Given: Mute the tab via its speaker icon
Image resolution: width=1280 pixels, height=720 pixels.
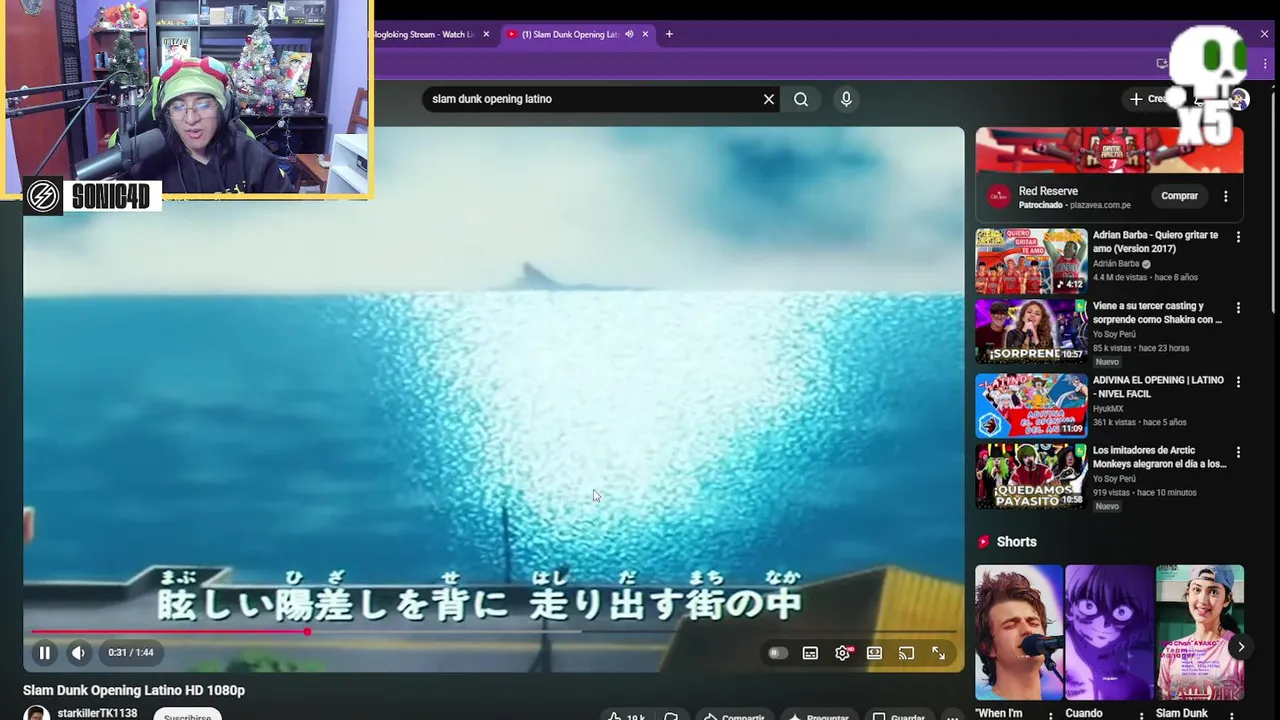Looking at the screenshot, I should pos(629,34).
